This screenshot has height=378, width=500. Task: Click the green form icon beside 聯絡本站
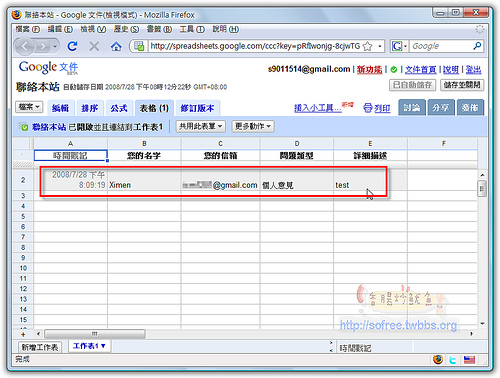click(x=24, y=127)
